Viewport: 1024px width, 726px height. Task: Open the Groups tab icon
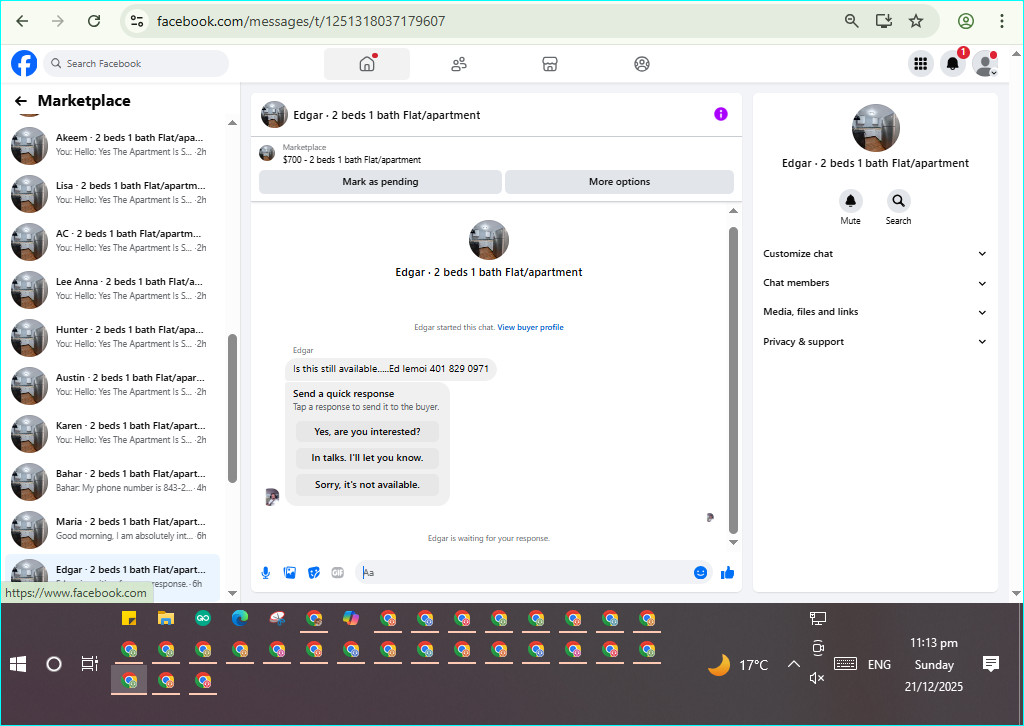point(642,63)
